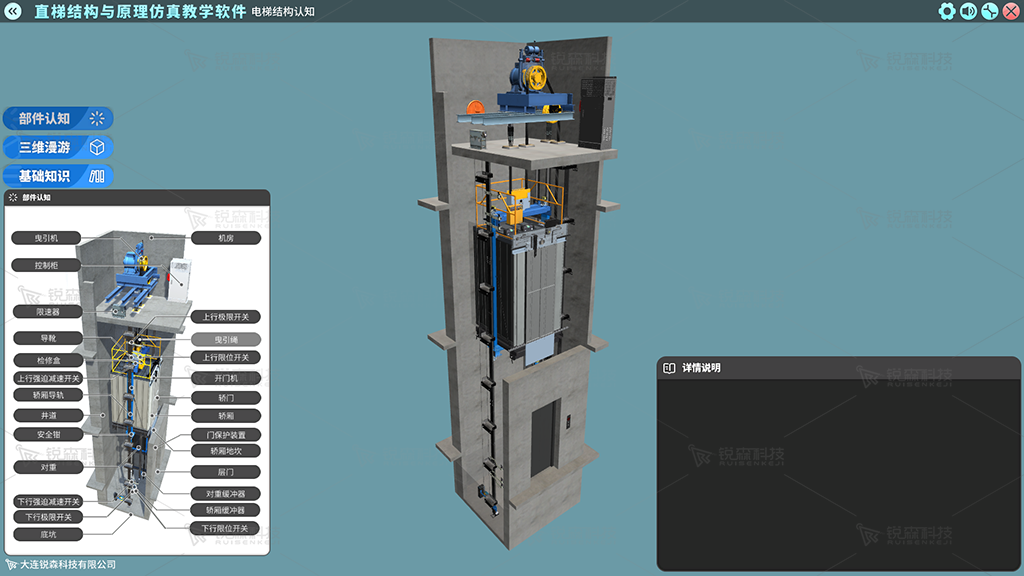Select the 安全钳 label
Image resolution: width=1024 pixels, height=576 pixels.
click(x=48, y=434)
